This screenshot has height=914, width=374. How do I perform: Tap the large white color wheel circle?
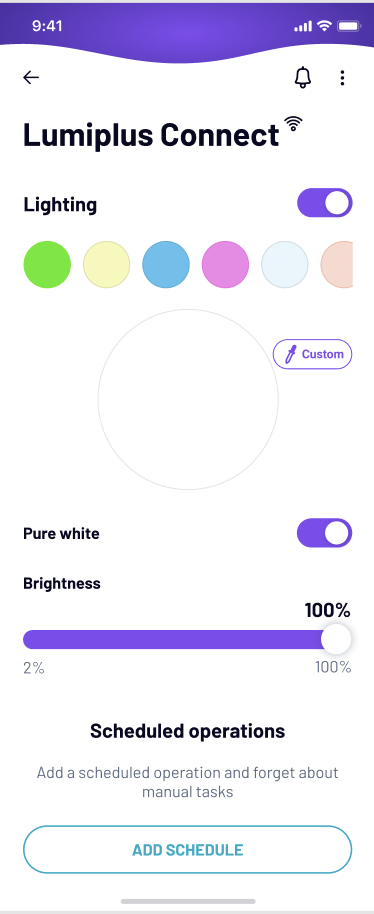click(x=188, y=399)
